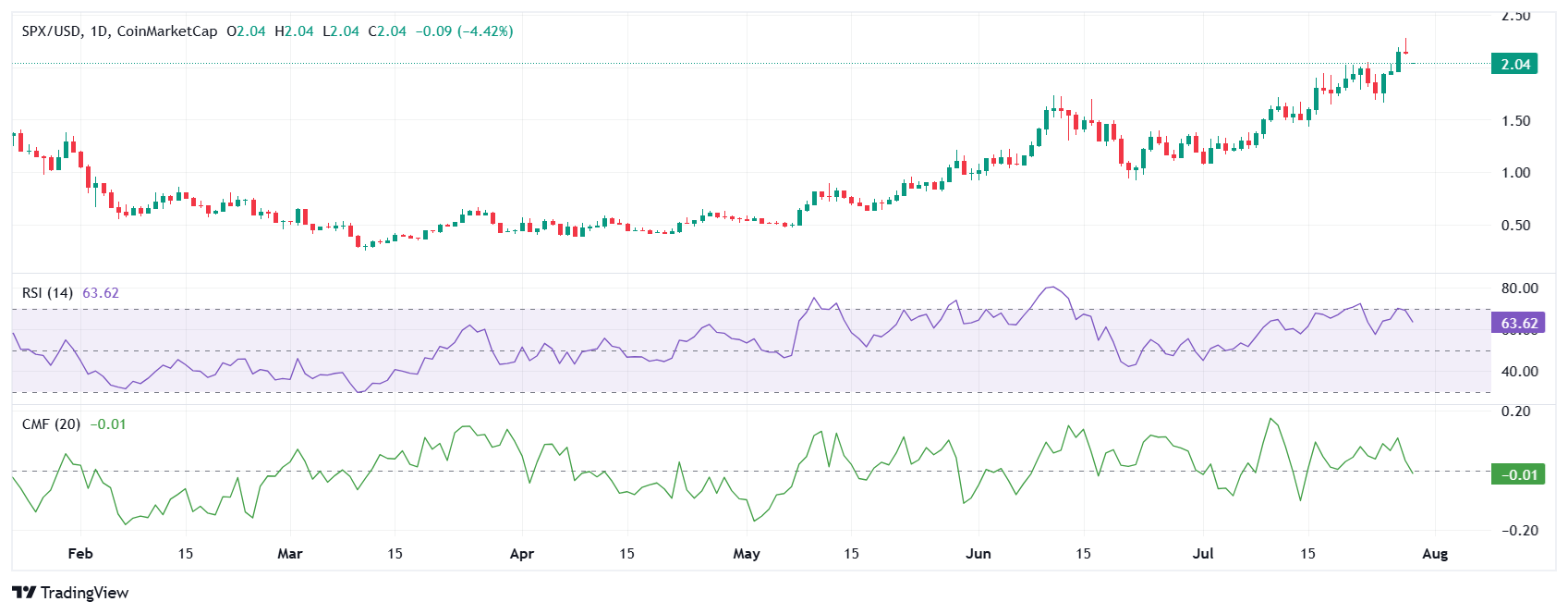Click the Feb label on time axis
Image resolution: width=1568 pixels, height=614 pixels.
(80, 554)
